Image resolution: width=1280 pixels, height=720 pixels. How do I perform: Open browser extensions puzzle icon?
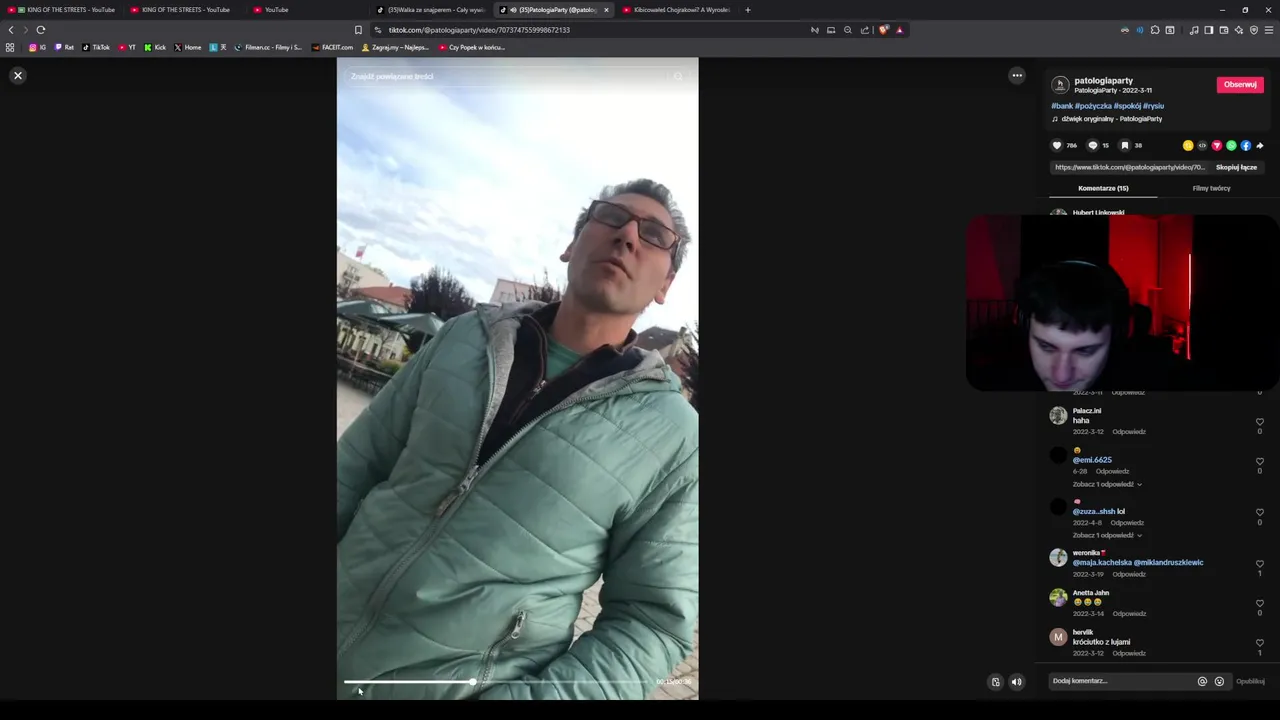[1155, 30]
